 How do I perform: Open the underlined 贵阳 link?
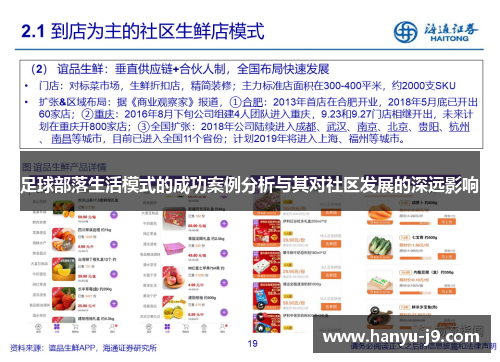point(429,127)
